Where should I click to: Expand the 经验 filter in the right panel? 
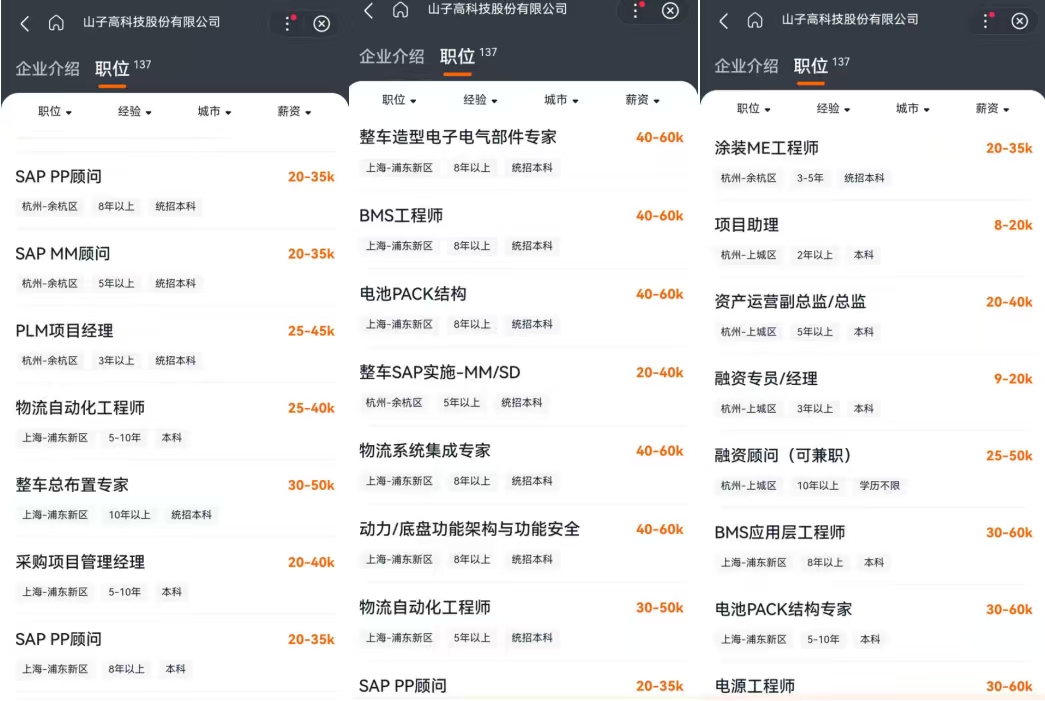coord(834,109)
